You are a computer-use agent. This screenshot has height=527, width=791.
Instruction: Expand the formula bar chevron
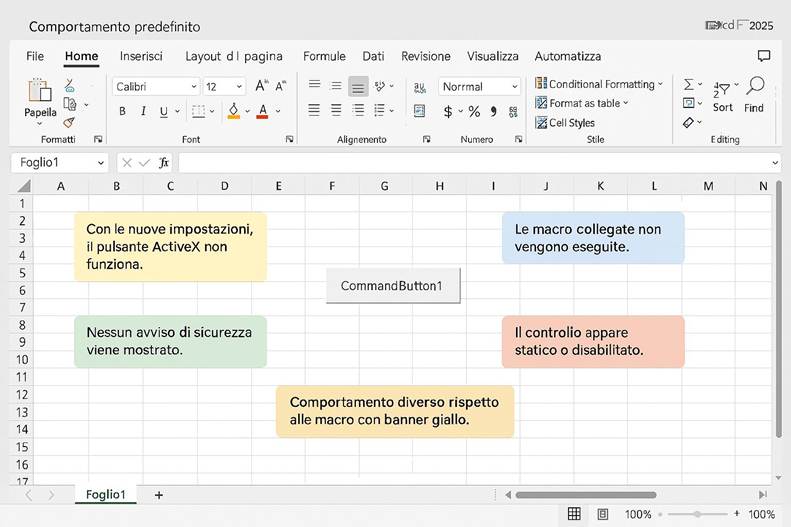(x=775, y=163)
